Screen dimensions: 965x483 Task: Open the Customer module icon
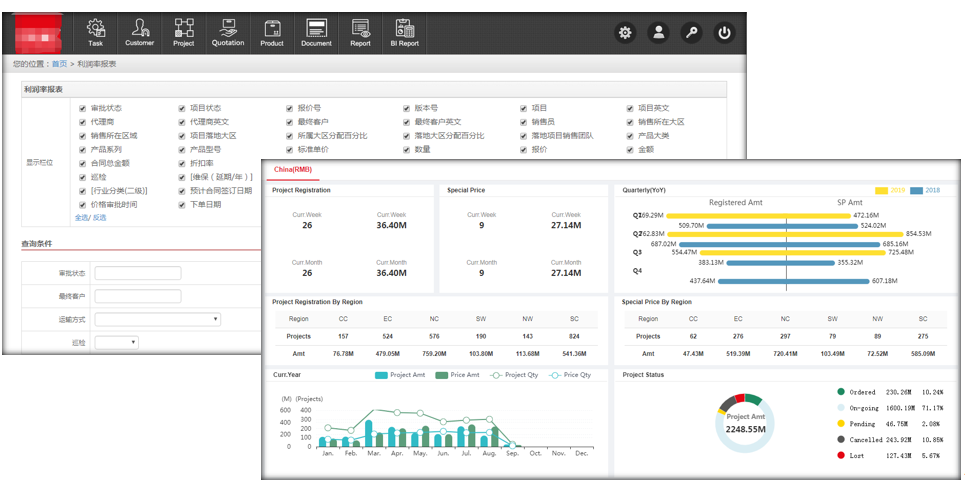[x=139, y=33]
